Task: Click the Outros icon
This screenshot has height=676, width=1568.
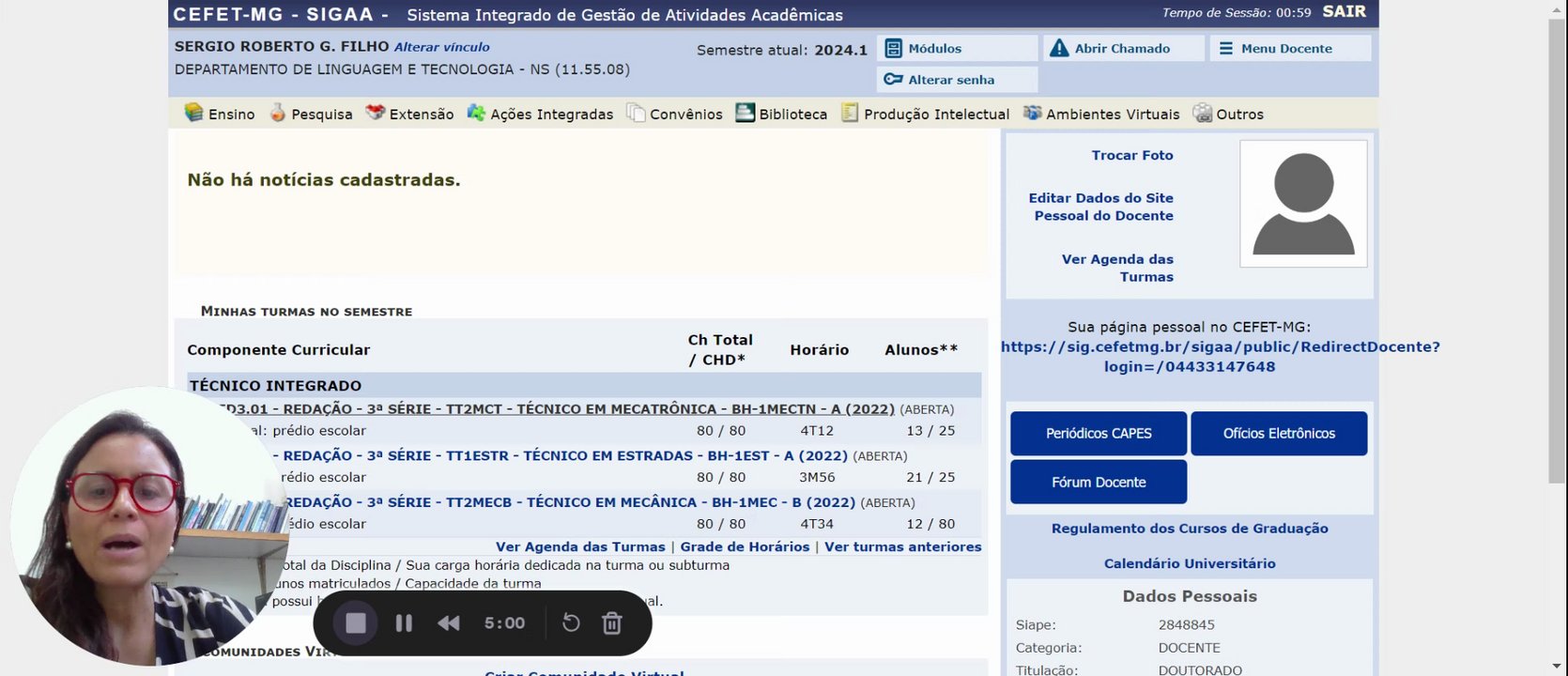Action: [x=1202, y=113]
